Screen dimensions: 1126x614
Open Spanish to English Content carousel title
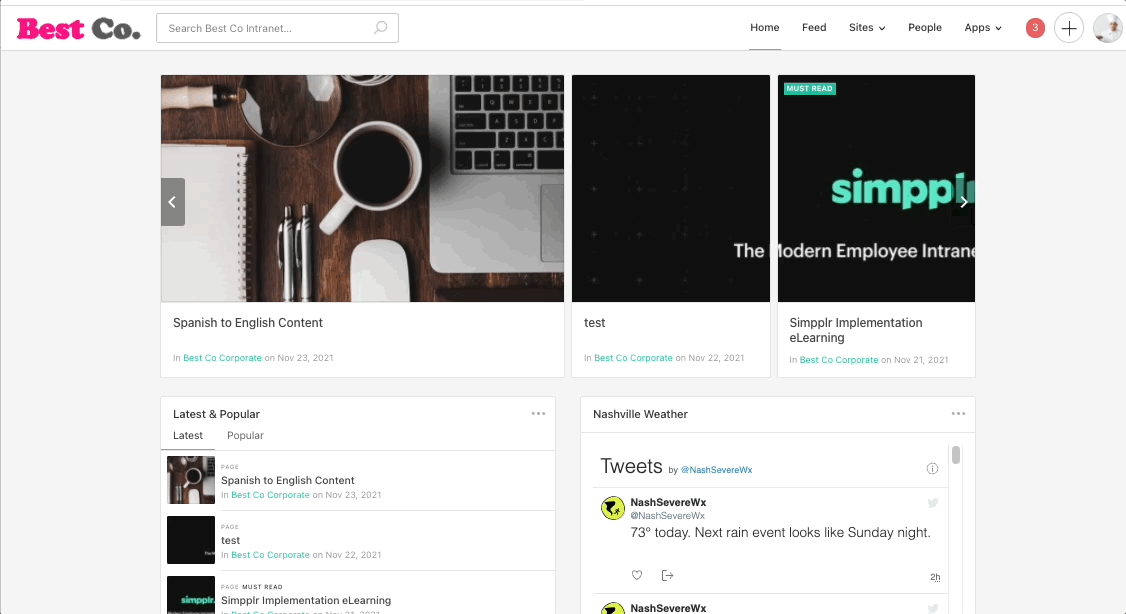coord(248,322)
